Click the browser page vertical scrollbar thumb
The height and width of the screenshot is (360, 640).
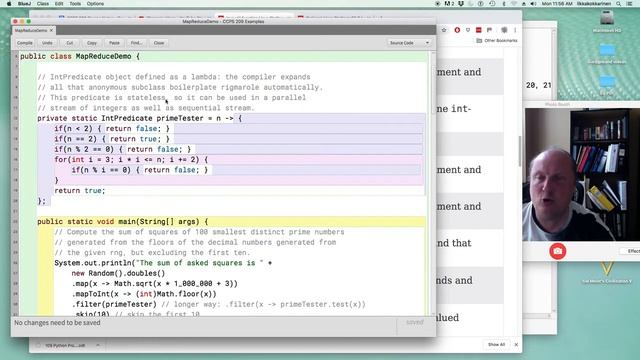click(520, 151)
